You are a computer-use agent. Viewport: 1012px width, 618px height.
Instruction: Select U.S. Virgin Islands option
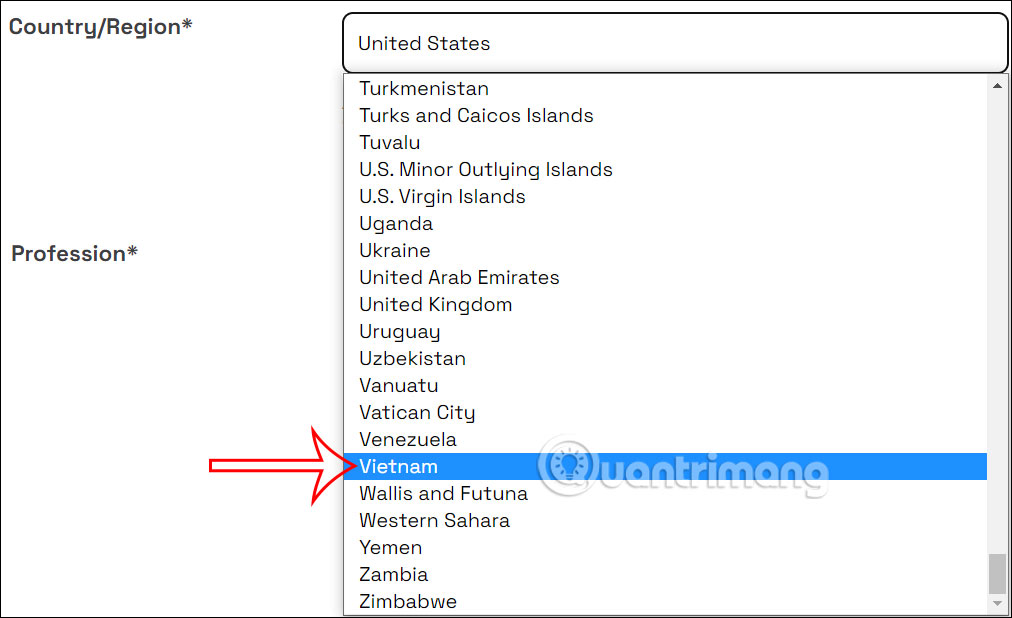[442, 197]
